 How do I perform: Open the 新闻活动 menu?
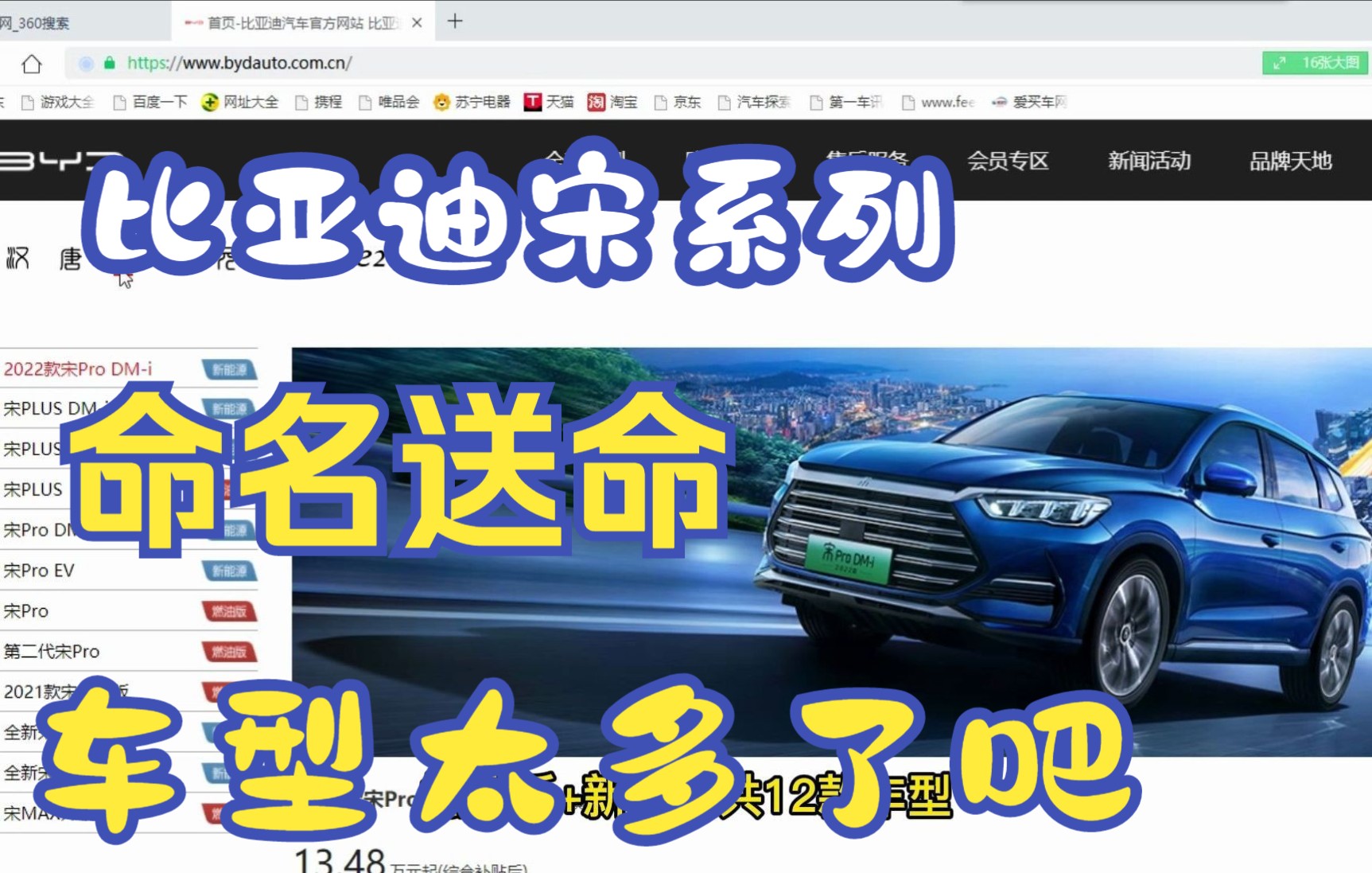1149,161
